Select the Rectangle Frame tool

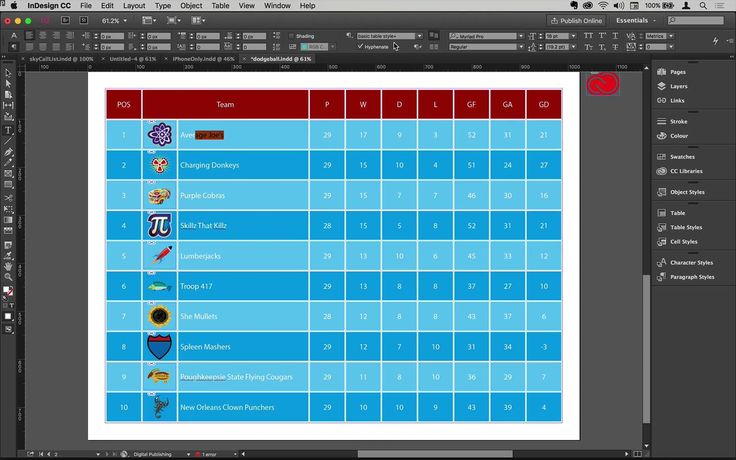8,174
